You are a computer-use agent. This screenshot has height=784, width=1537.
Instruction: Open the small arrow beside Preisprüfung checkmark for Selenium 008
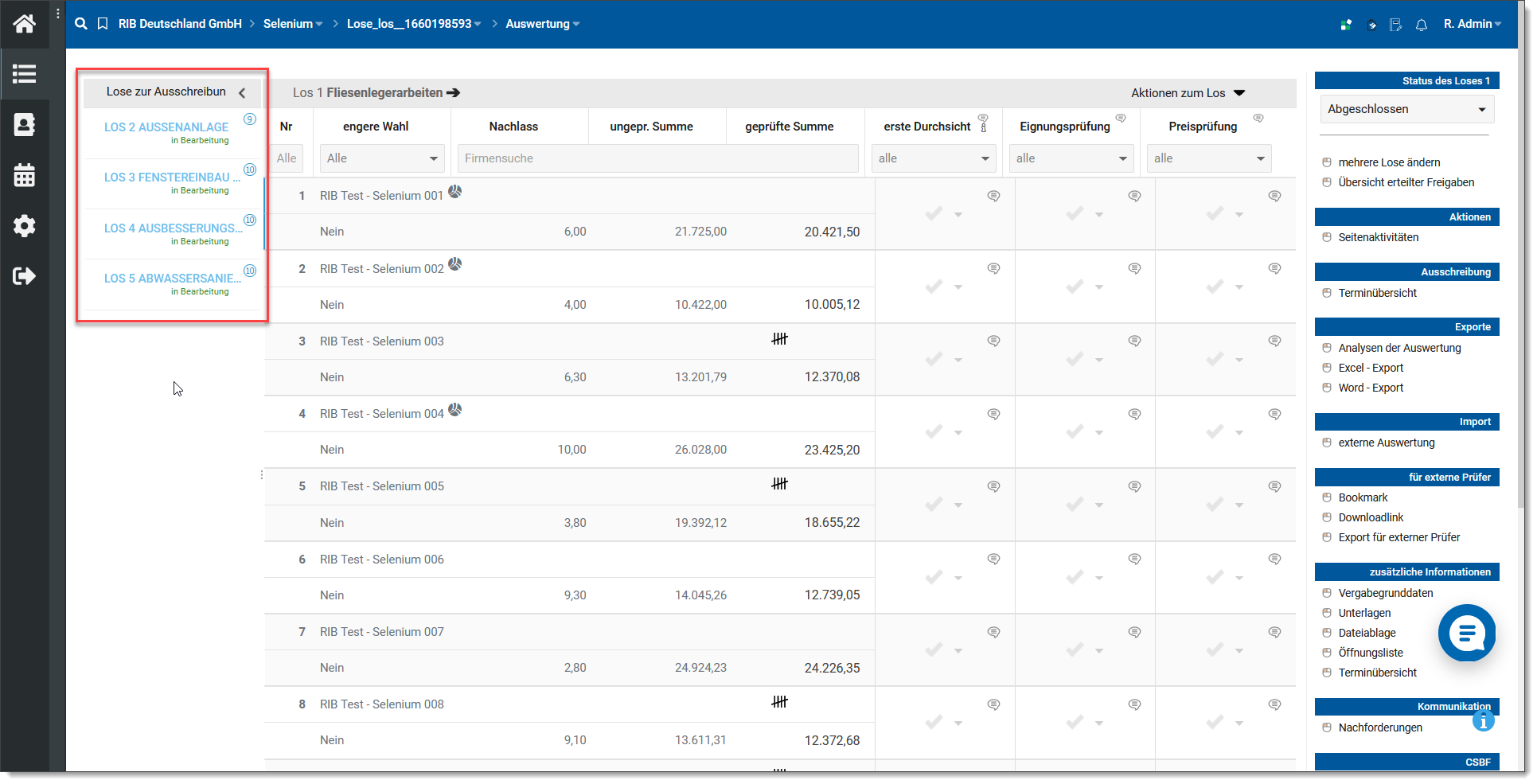1239,724
